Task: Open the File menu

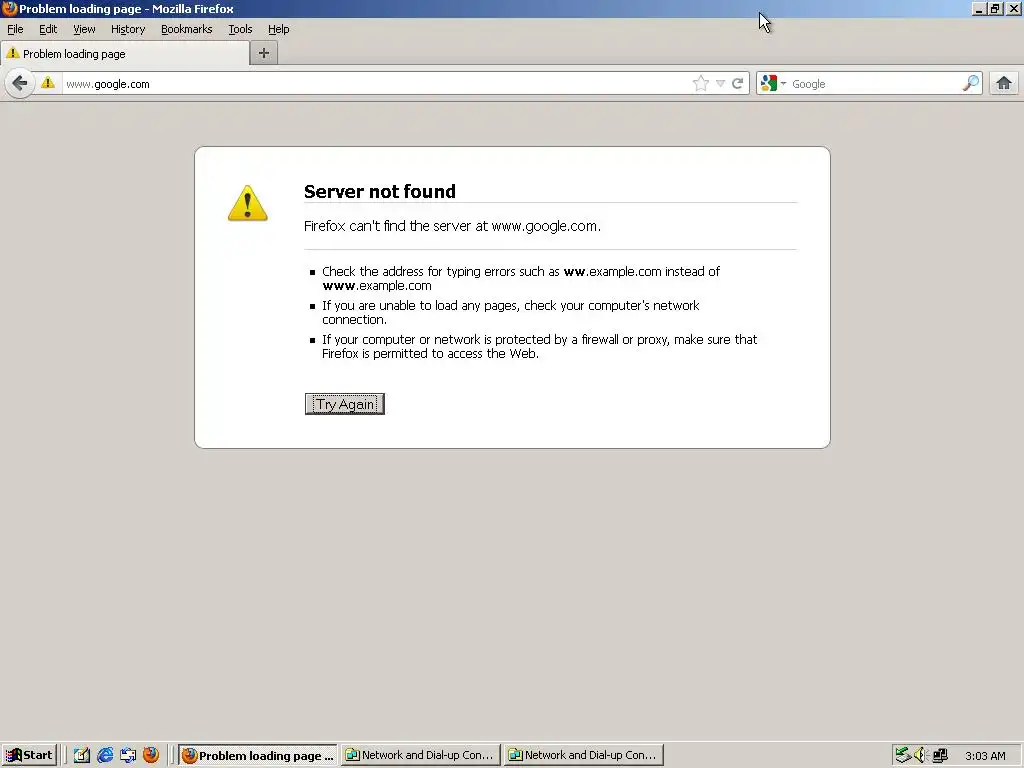Action: (x=15, y=29)
